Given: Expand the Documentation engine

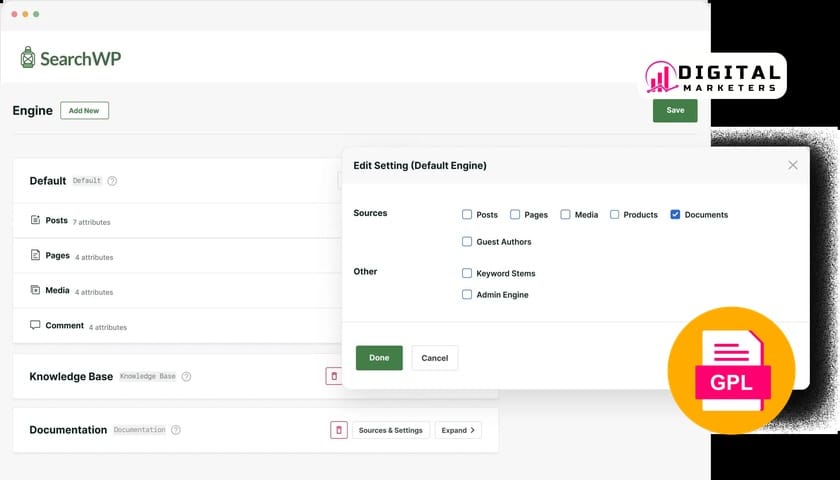Looking at the screenshot, I should [458, 430].
